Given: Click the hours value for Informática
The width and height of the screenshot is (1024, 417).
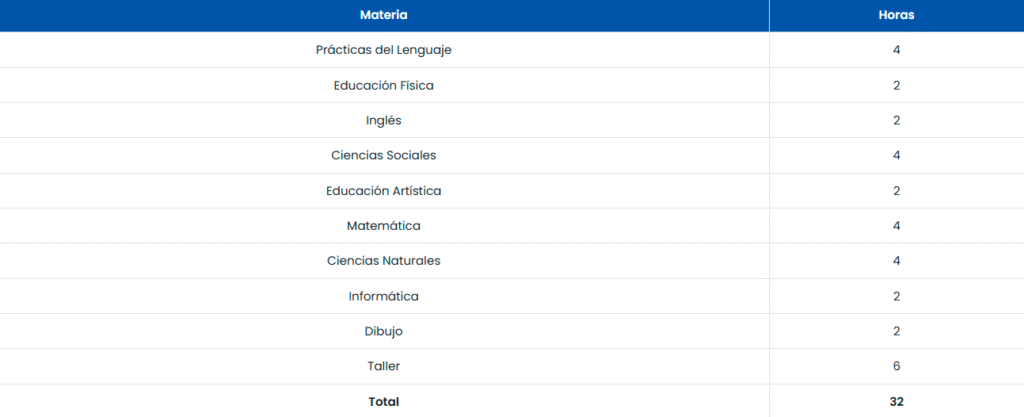Looking at the screenshot, I should (896, 296).
